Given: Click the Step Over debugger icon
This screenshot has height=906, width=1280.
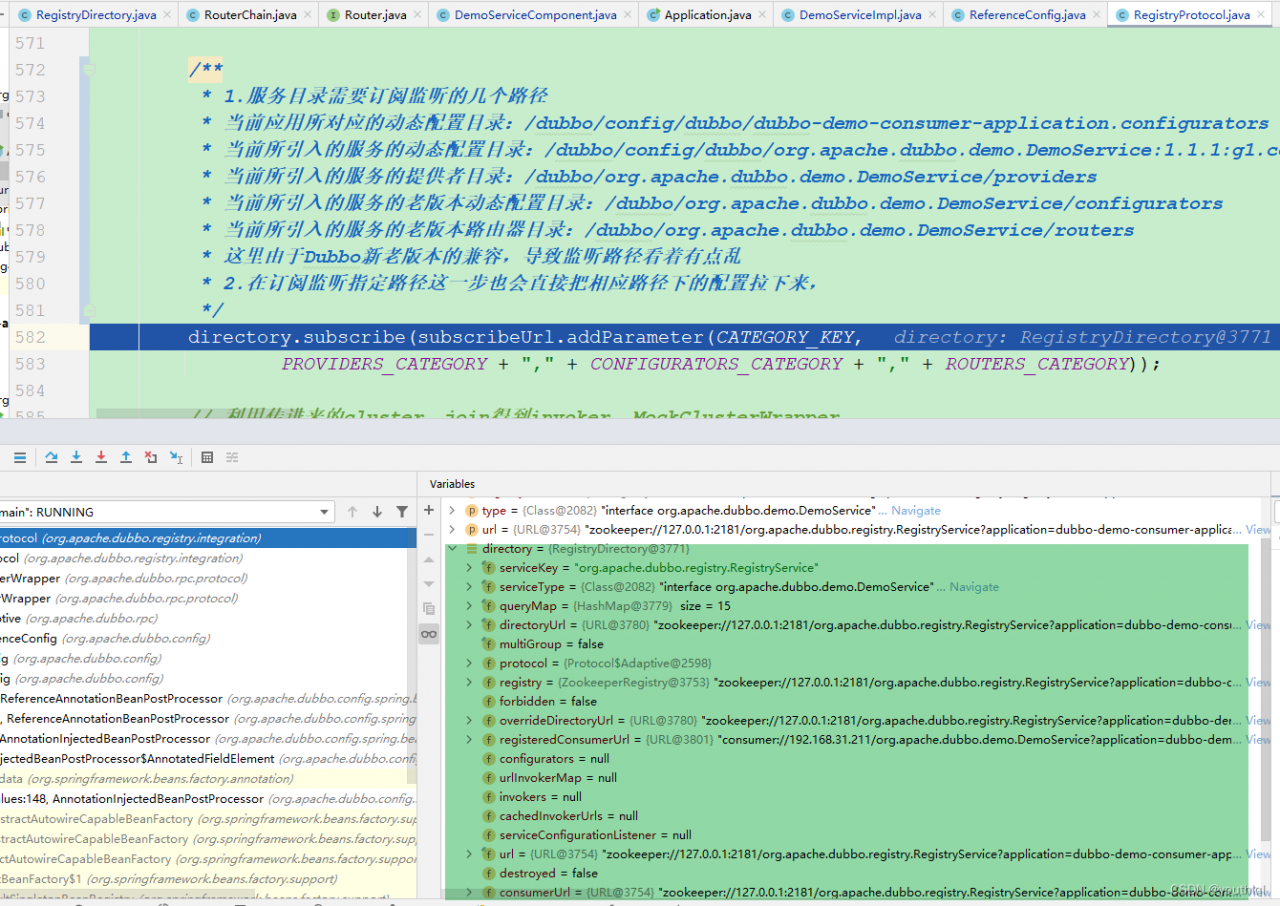Looking at the screenshot, I should click(51, 457).
